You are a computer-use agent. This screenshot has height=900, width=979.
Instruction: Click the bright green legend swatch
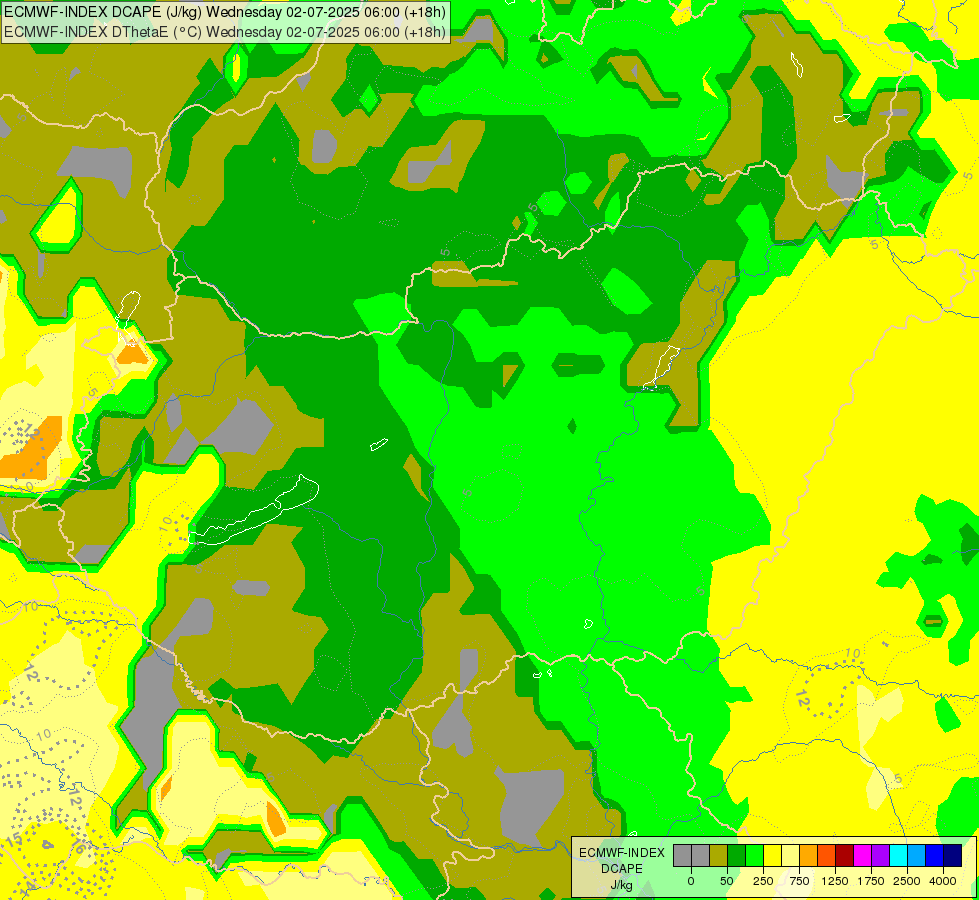(755, 855)
